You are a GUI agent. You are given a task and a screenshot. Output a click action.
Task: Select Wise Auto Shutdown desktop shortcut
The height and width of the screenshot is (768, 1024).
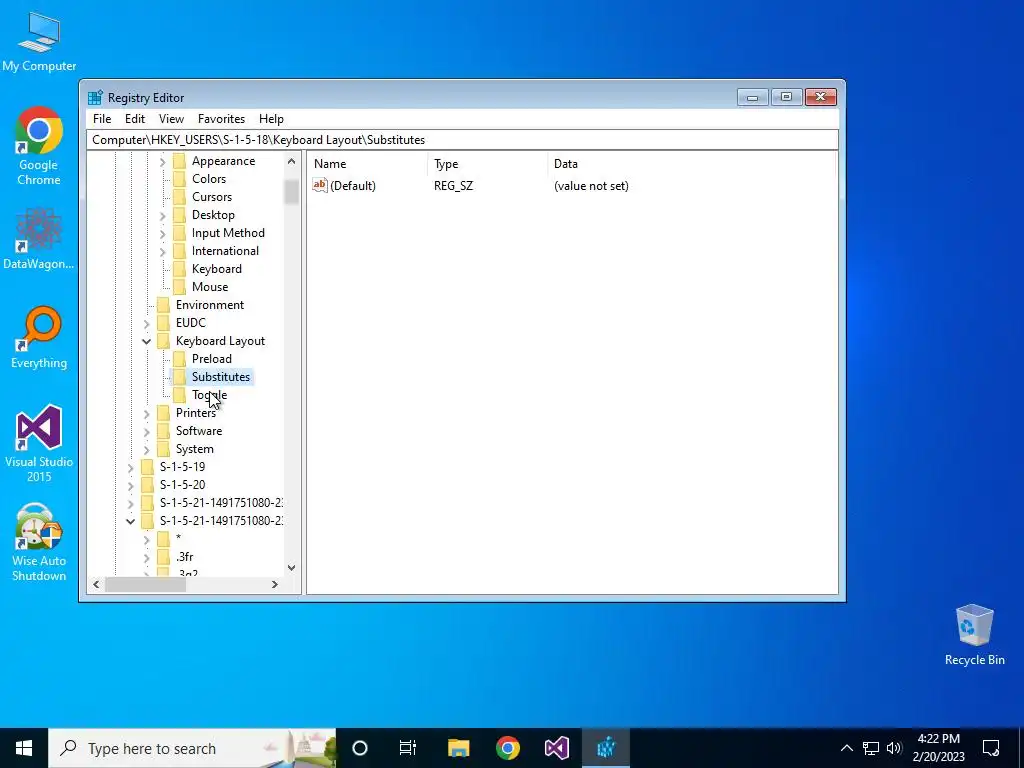coord(39,542)
